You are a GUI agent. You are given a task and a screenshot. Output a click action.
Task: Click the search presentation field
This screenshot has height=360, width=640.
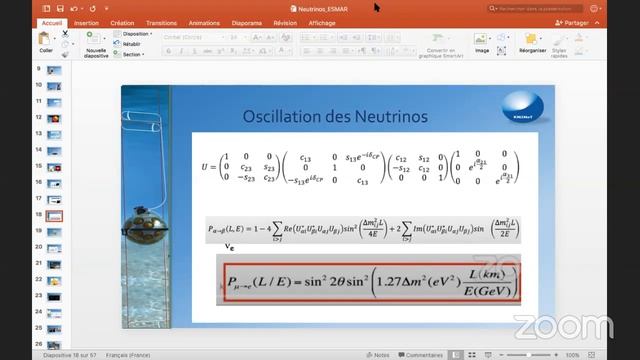coord(536,8)
